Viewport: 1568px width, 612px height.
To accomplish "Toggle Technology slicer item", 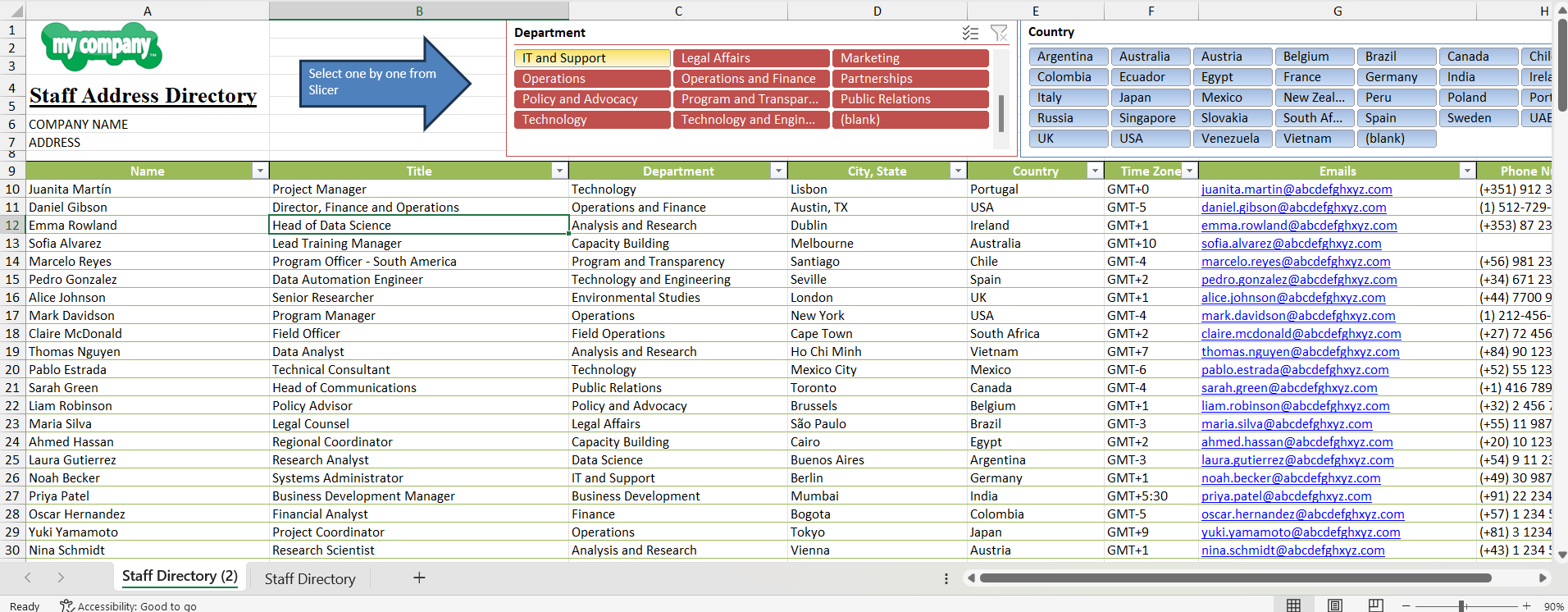I will 592,120.
